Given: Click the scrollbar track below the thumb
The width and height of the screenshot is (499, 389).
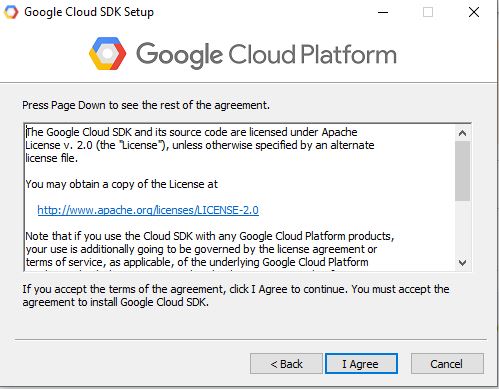Looking at the screenshot, I should click(462, 228).
